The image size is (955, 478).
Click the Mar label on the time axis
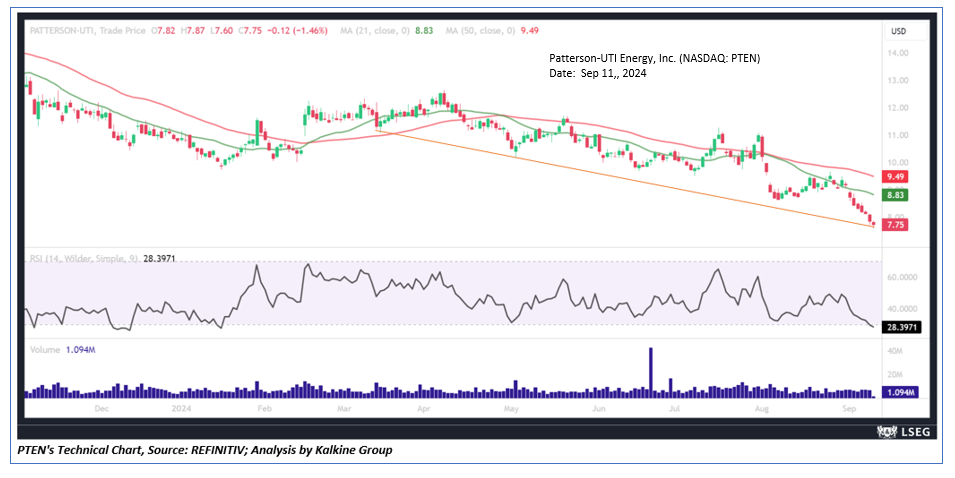click(344, 409)
